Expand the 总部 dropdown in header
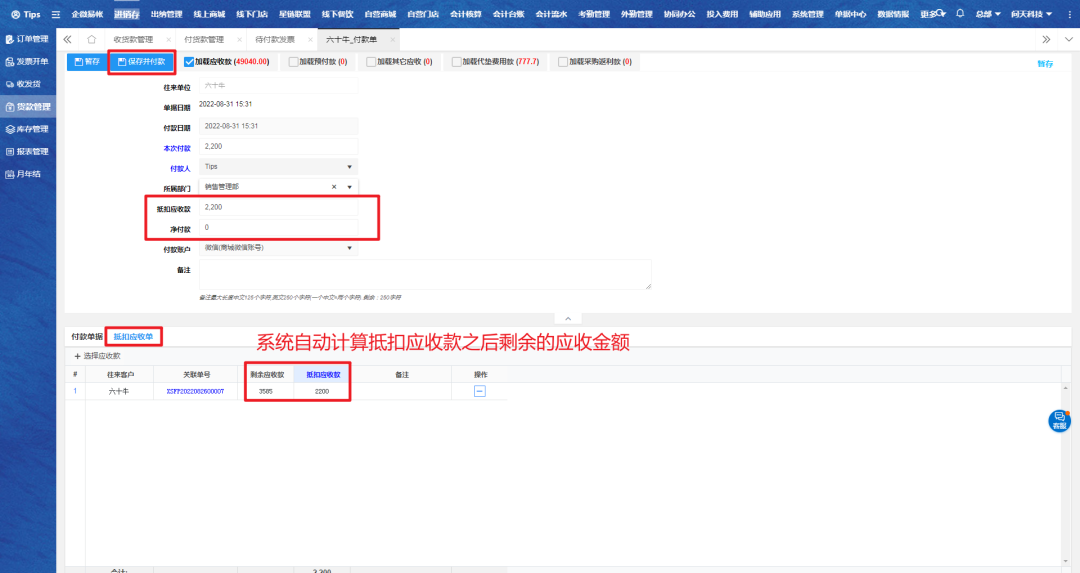1080x573 pixels. point(988,14)
